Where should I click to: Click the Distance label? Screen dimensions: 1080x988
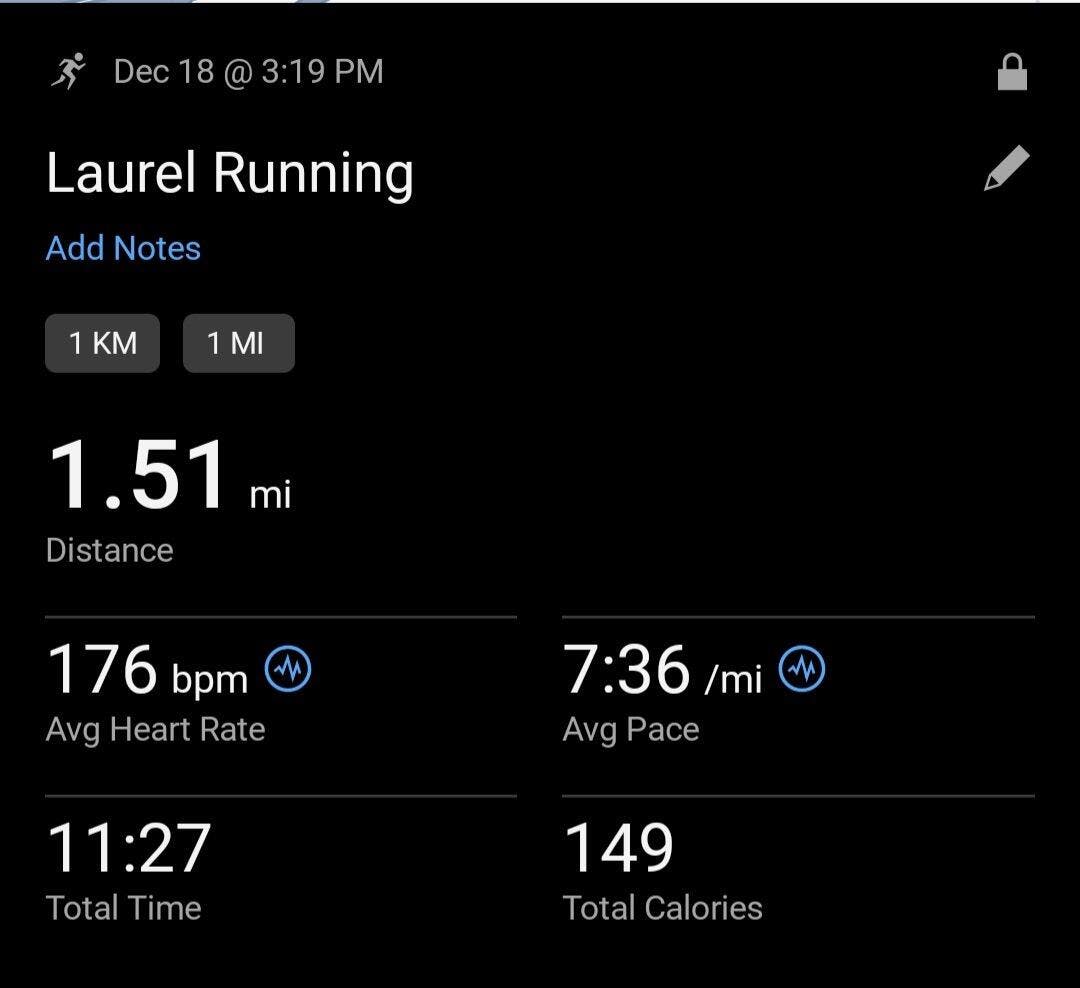109,550
